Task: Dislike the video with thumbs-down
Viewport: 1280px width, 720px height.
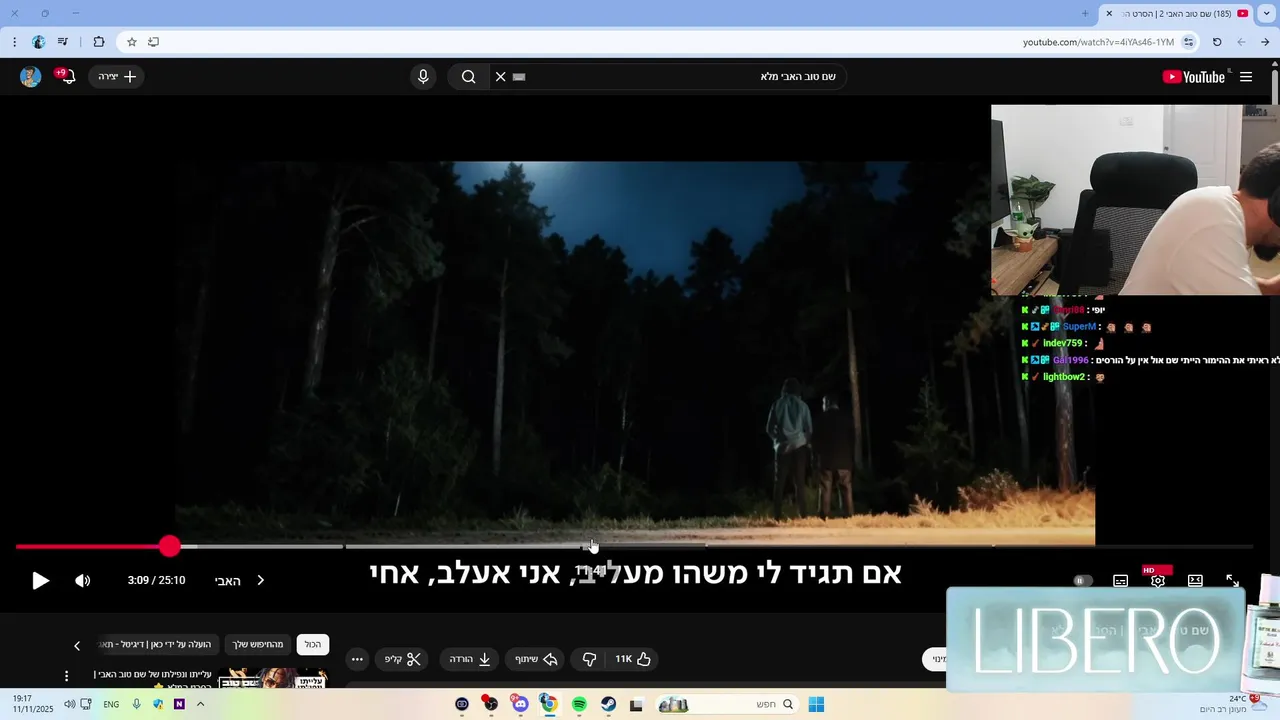Action: pyautogui.click(x=589, y=659)
